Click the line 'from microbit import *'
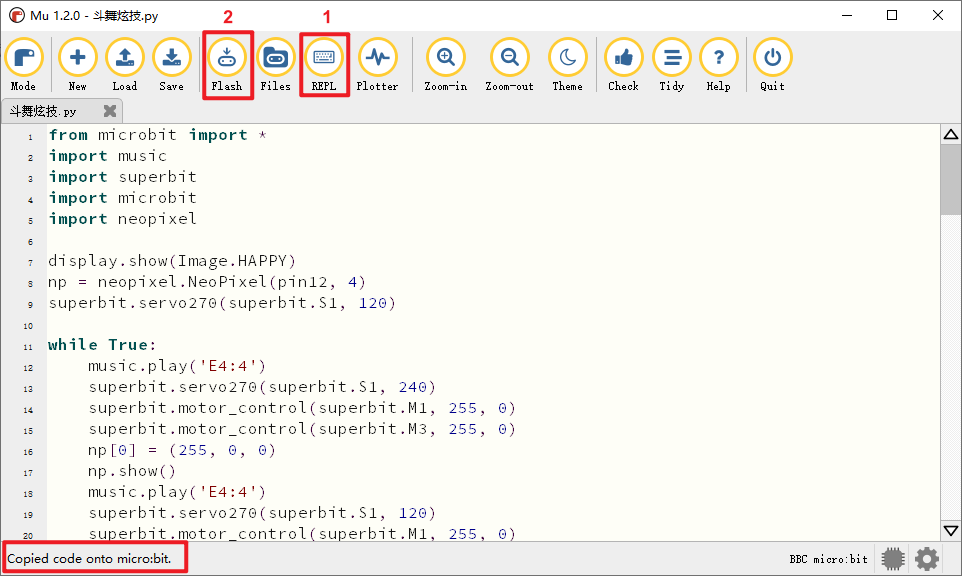 pyautogui.click(x=158, y=135)
